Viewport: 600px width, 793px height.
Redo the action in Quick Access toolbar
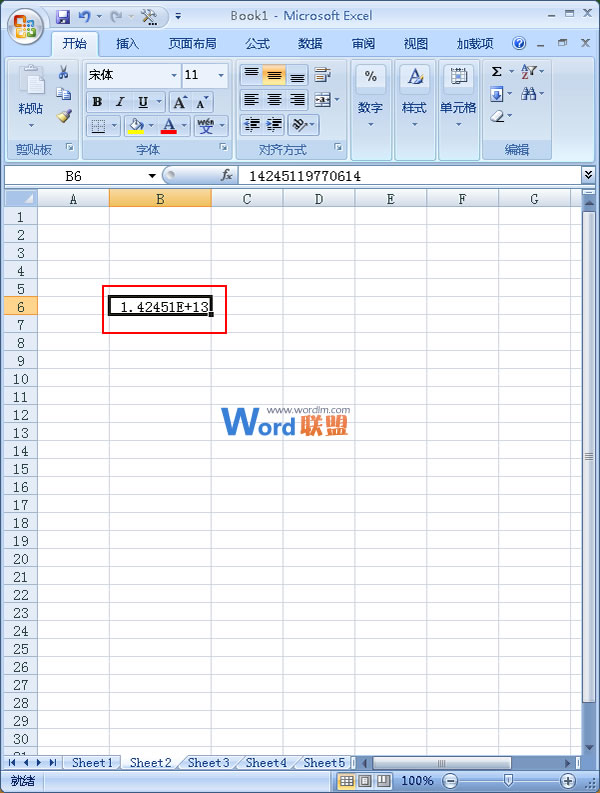[x=116, y=17]
